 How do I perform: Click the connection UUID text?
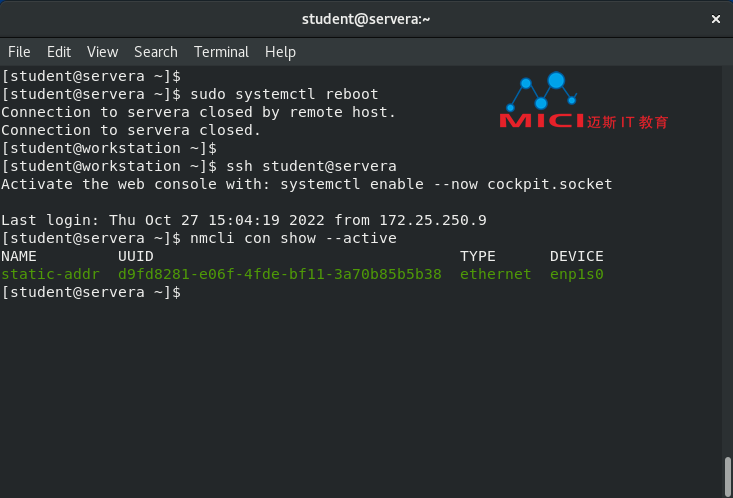coord(280,274)
